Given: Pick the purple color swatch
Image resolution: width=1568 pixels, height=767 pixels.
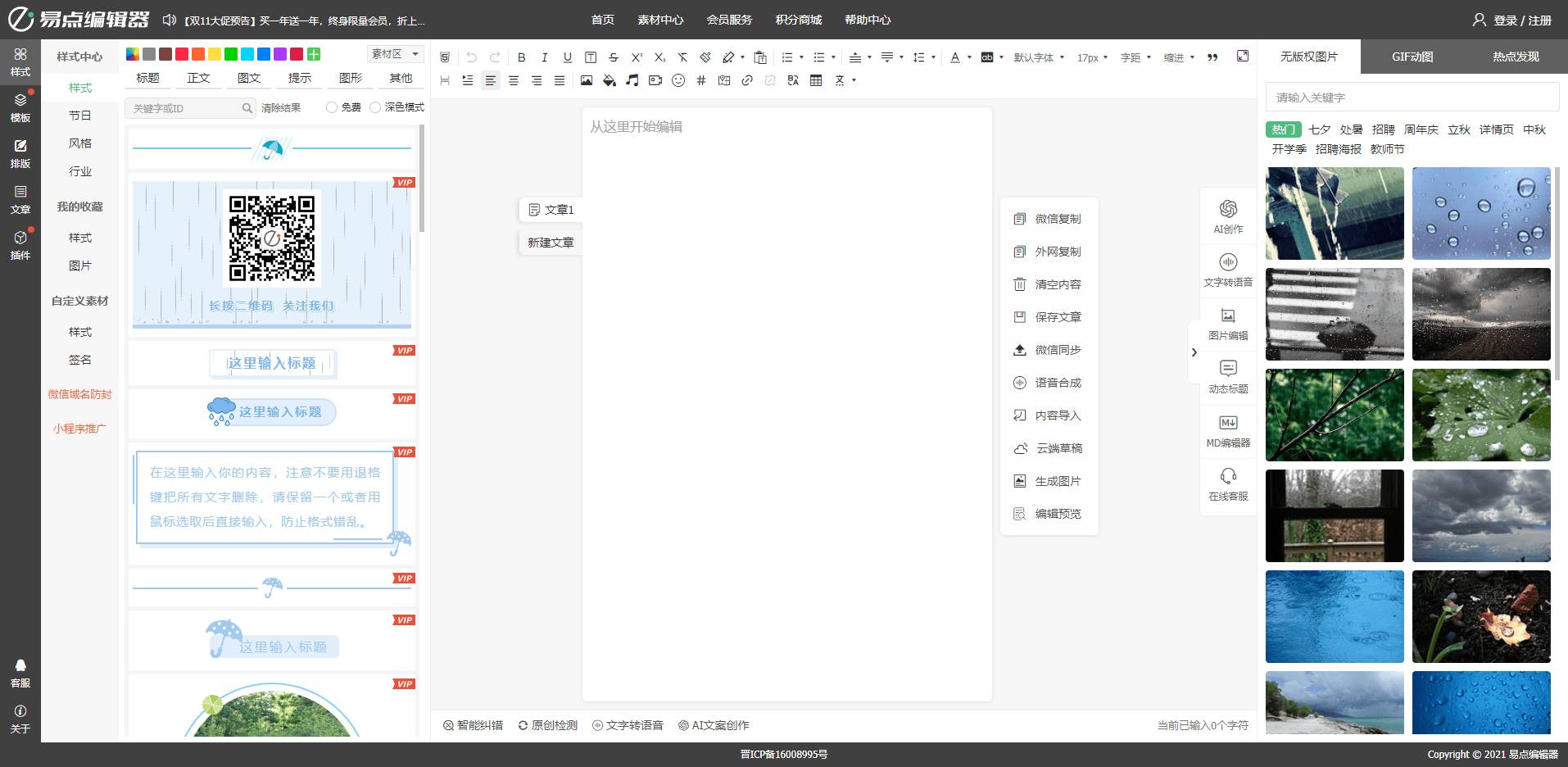Looking at the screenshot, I should click(x=280, y=54).
